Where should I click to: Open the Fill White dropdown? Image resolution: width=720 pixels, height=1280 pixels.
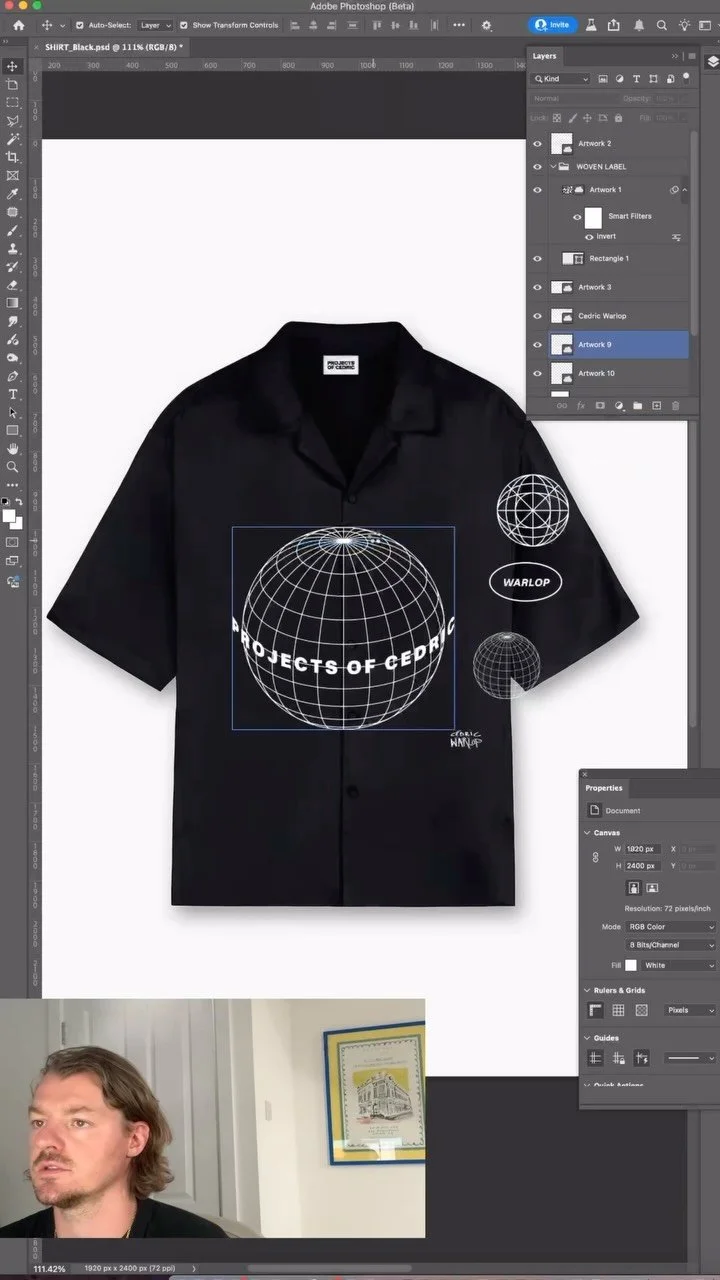click(x=679, y=966)
